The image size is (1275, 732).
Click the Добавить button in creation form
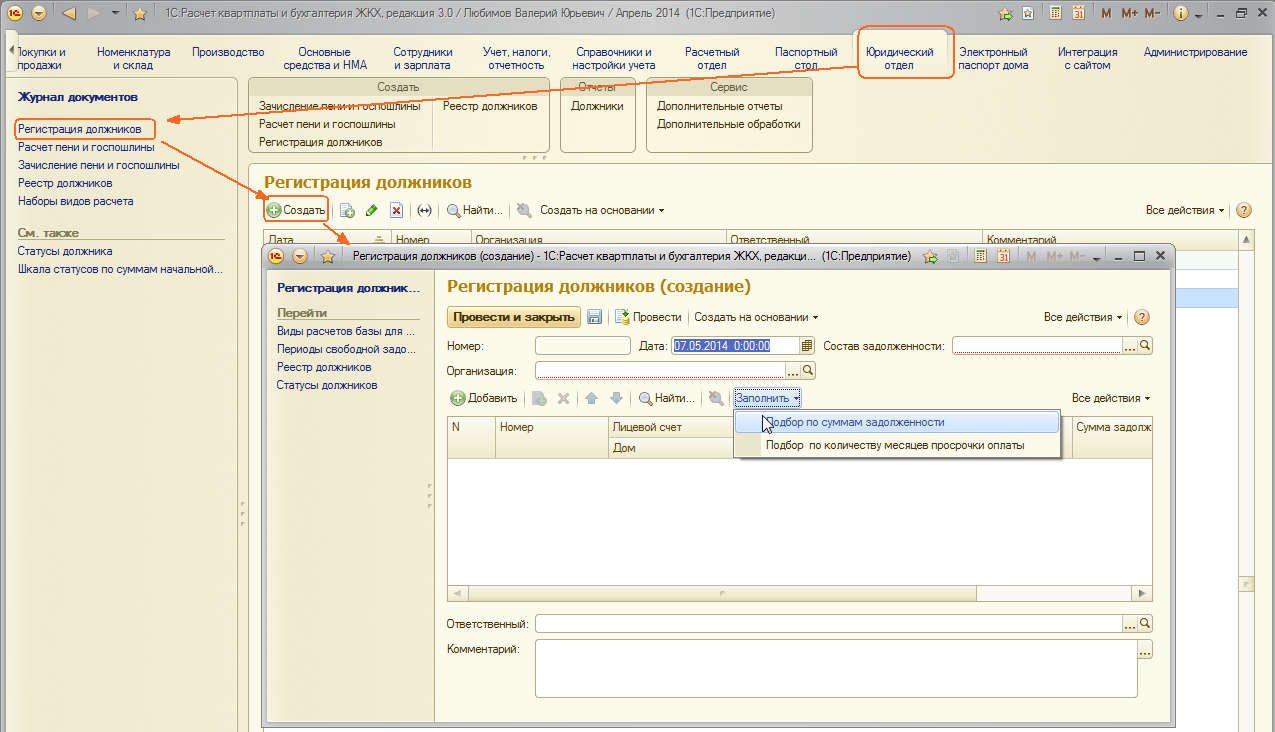click(x=485, y=398)
